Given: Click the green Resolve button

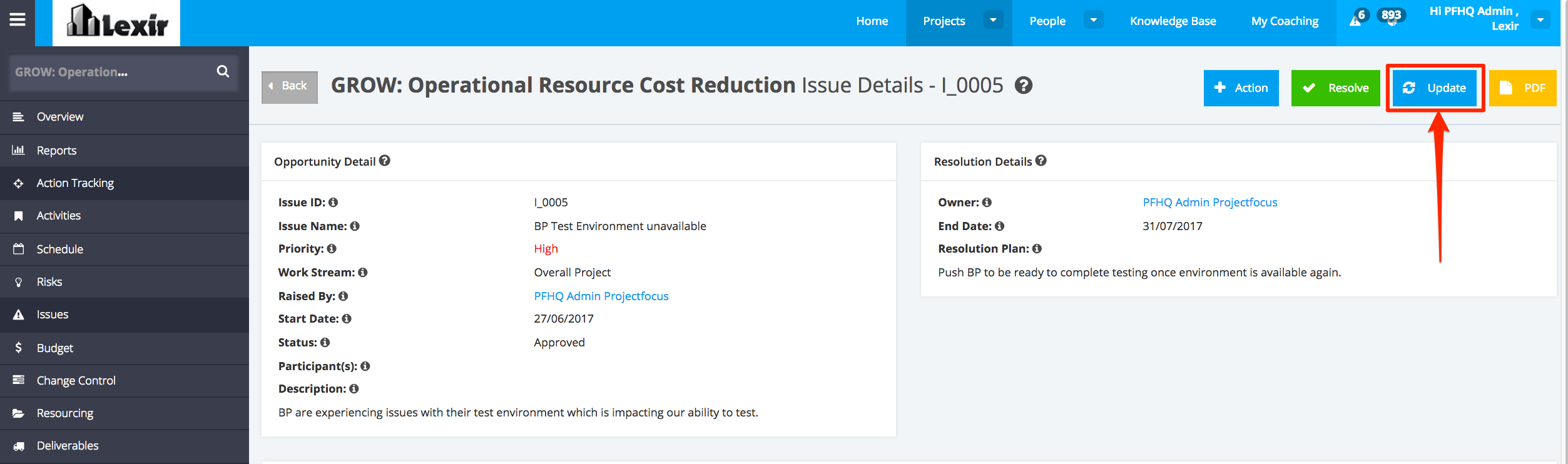Looking at the screenshot, I should 1336,88.
